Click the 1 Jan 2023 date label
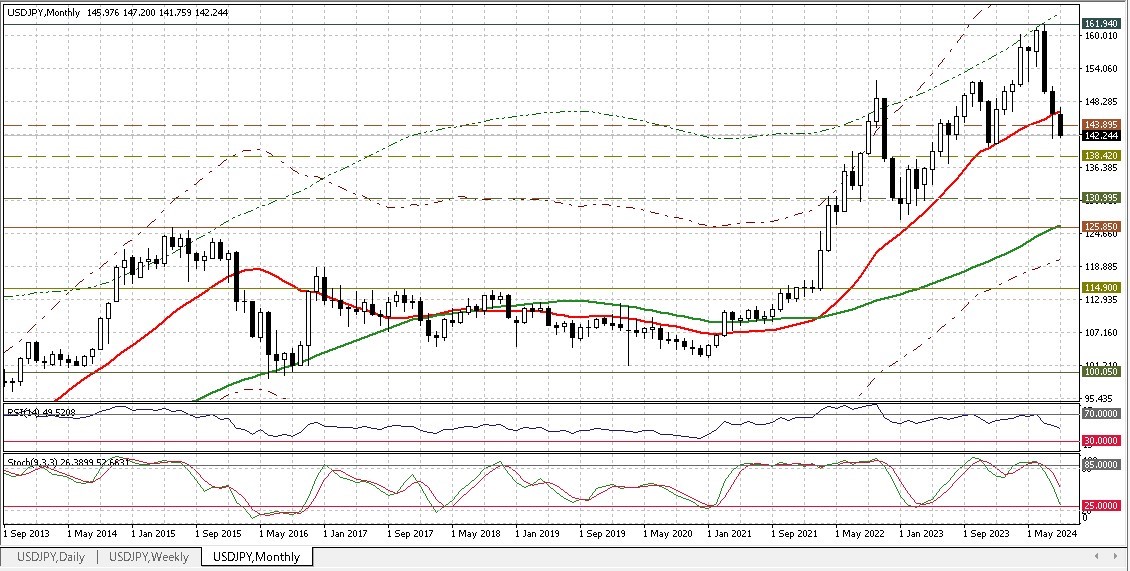The image size is (1130, 571). [x=922, y=534]
